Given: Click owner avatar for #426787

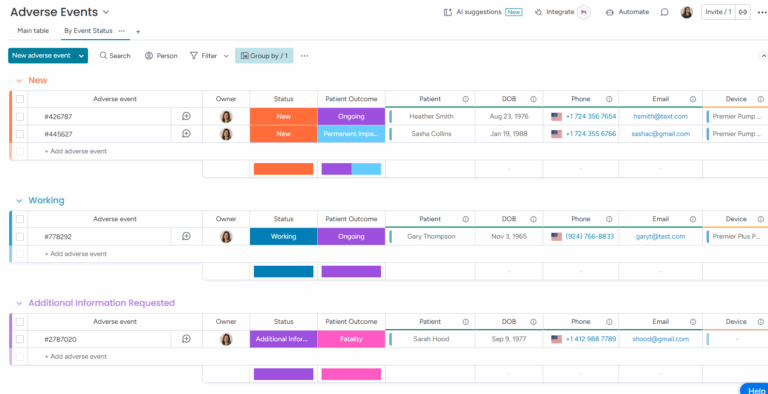Looking at the screenshot, I should click(226, 117).
